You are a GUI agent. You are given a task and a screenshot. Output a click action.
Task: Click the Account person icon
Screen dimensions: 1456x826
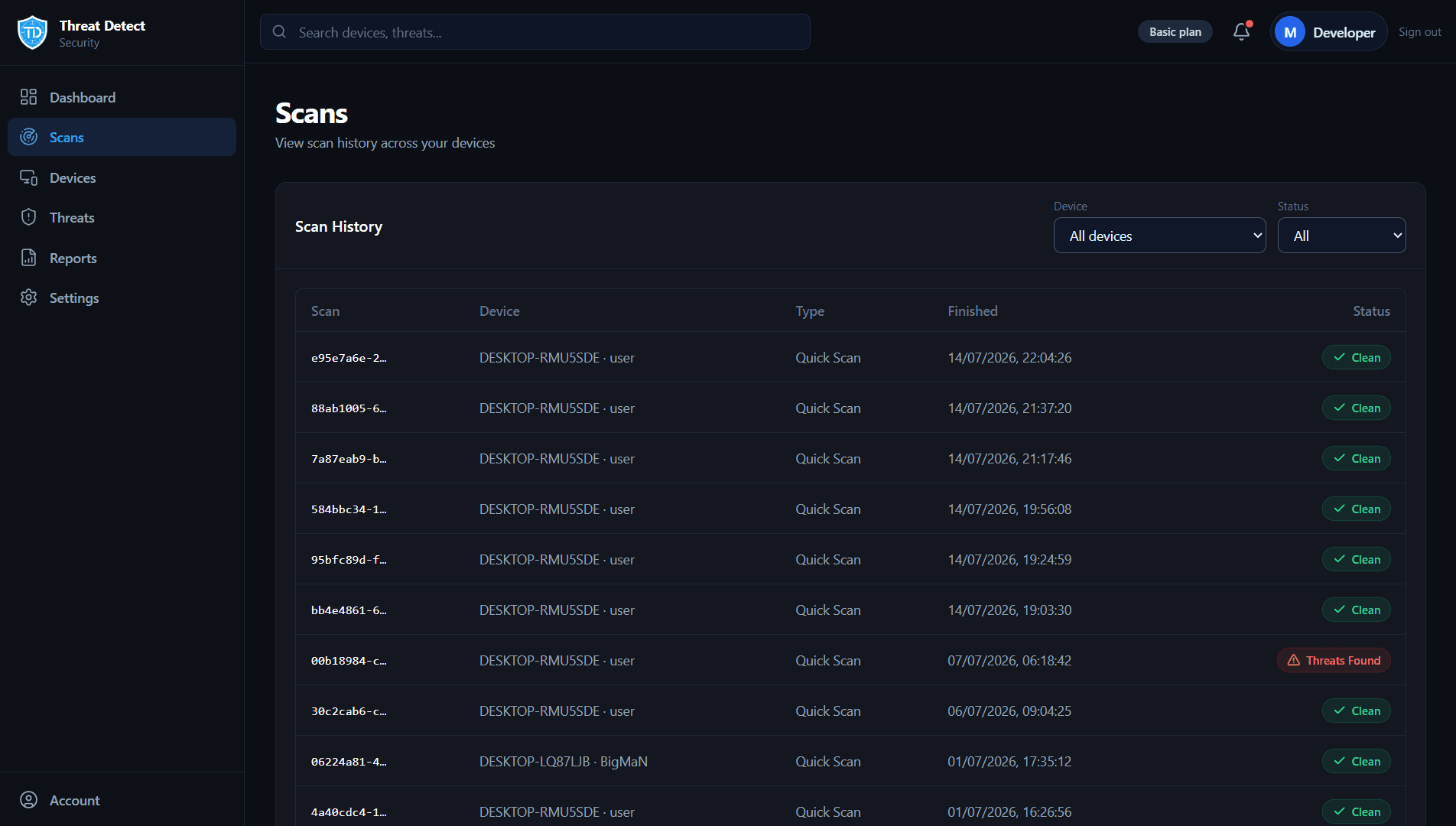(x=28, y=800)
